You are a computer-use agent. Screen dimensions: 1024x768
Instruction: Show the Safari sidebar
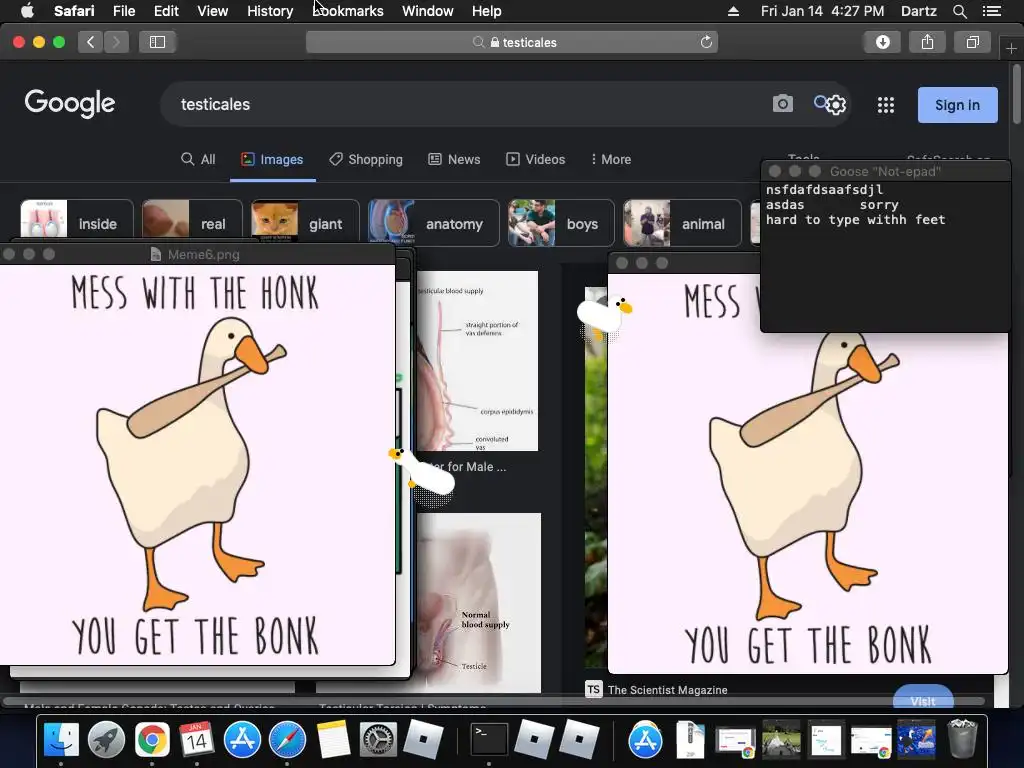[x=157, y=42]
